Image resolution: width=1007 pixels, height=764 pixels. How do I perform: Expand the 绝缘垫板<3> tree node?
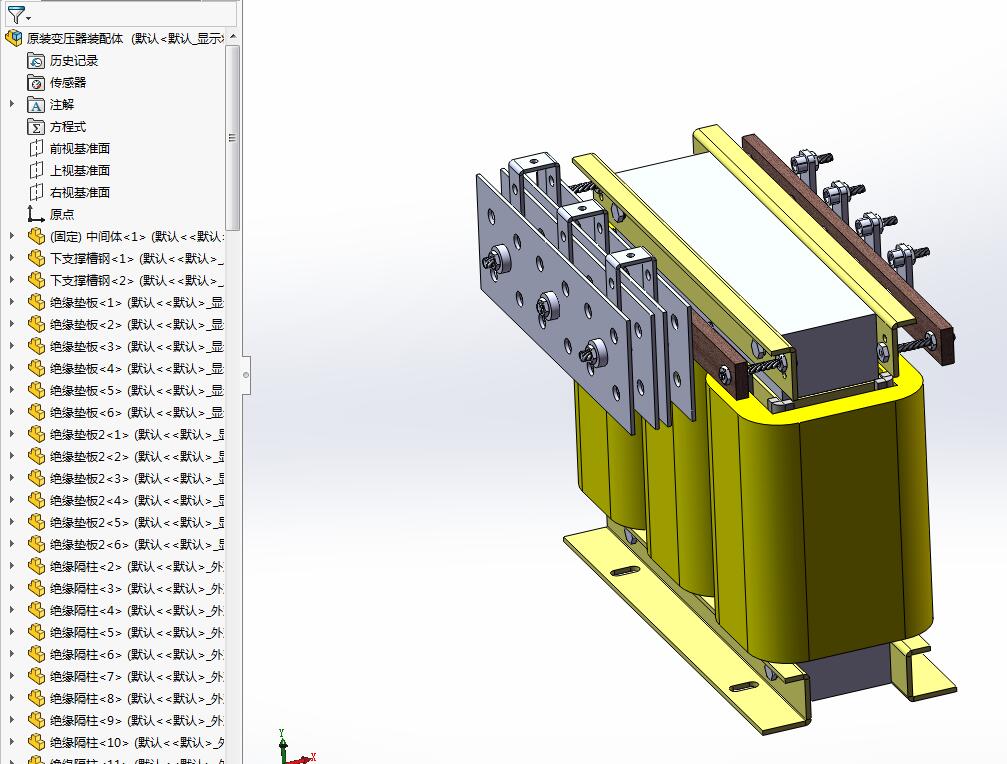click(12, 346)
